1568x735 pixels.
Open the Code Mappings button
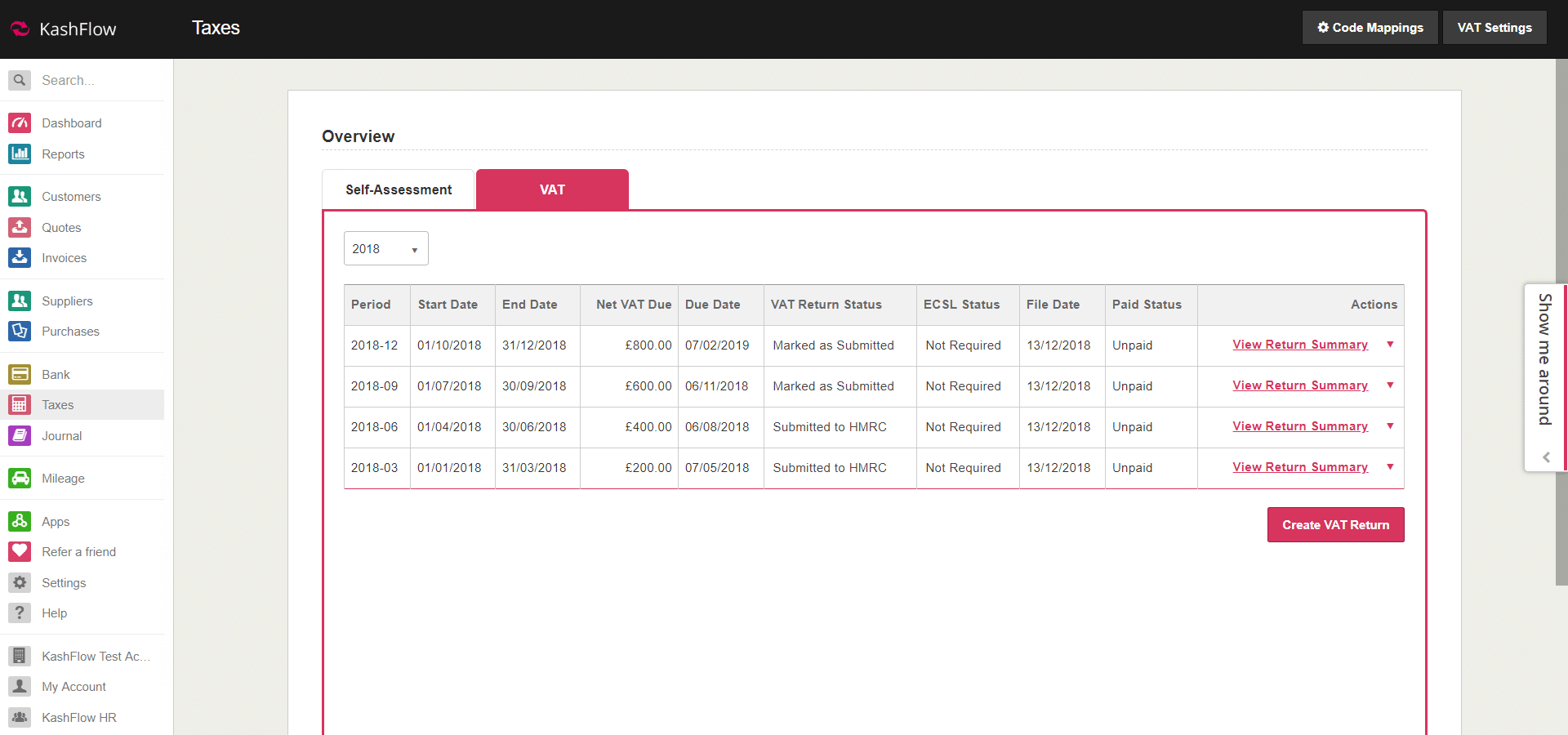[x=1370, y=28]
